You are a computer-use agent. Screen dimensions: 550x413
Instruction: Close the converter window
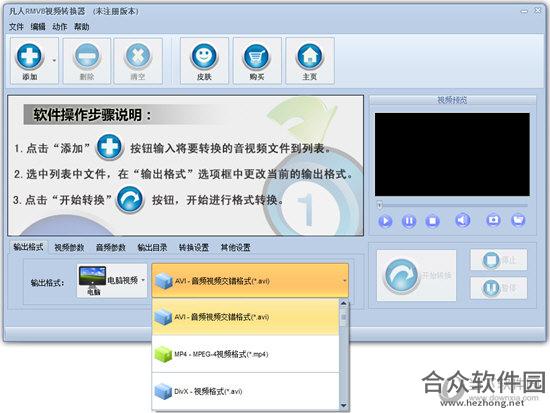[x=537, y=11]
